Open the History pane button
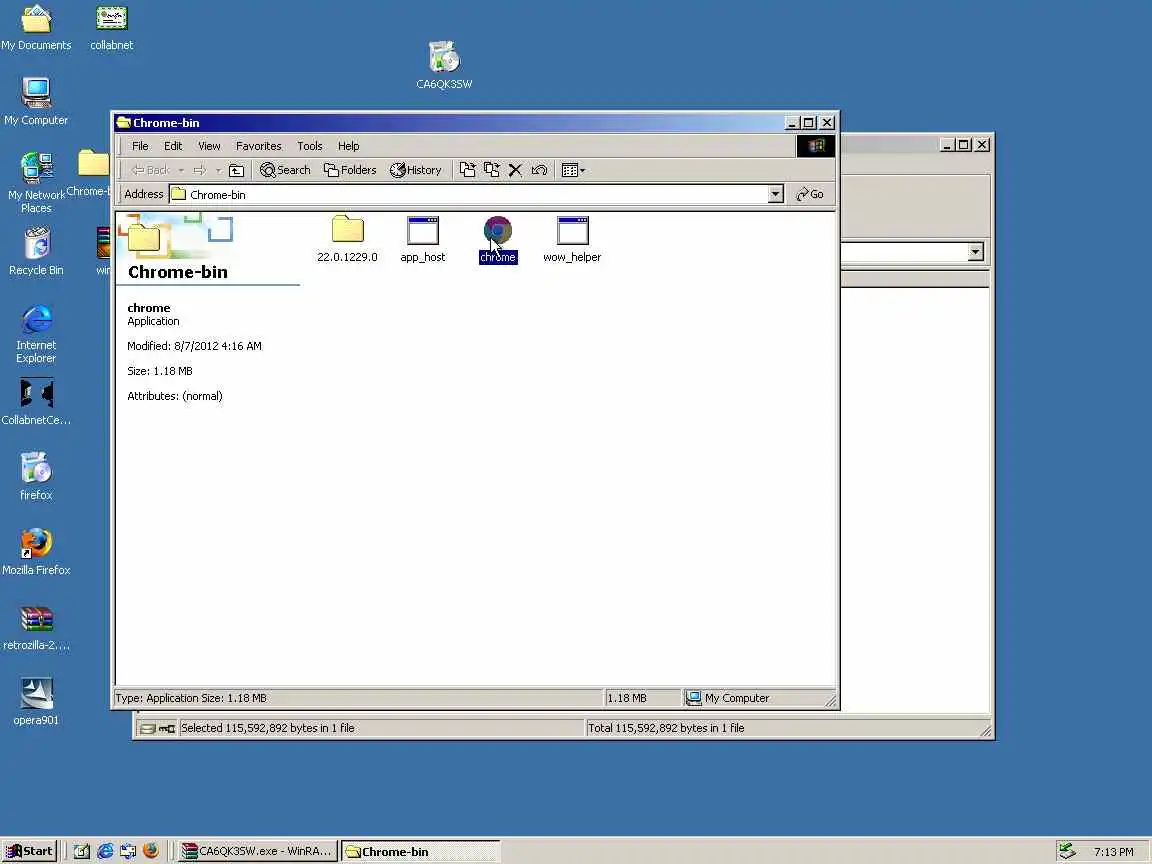 pos(416,170)
